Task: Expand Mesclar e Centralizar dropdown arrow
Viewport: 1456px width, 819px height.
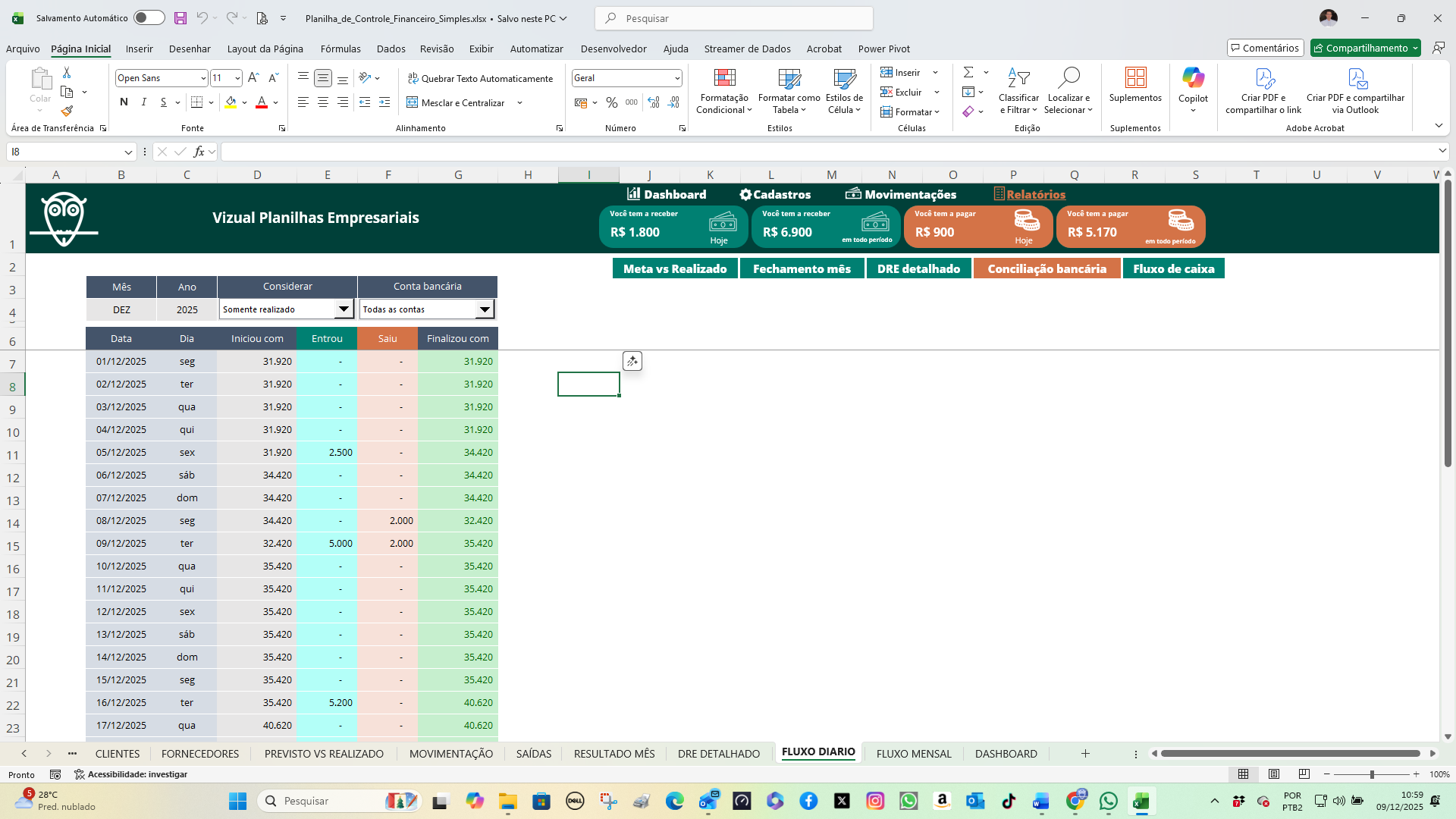Action: [x=520, y=102]
